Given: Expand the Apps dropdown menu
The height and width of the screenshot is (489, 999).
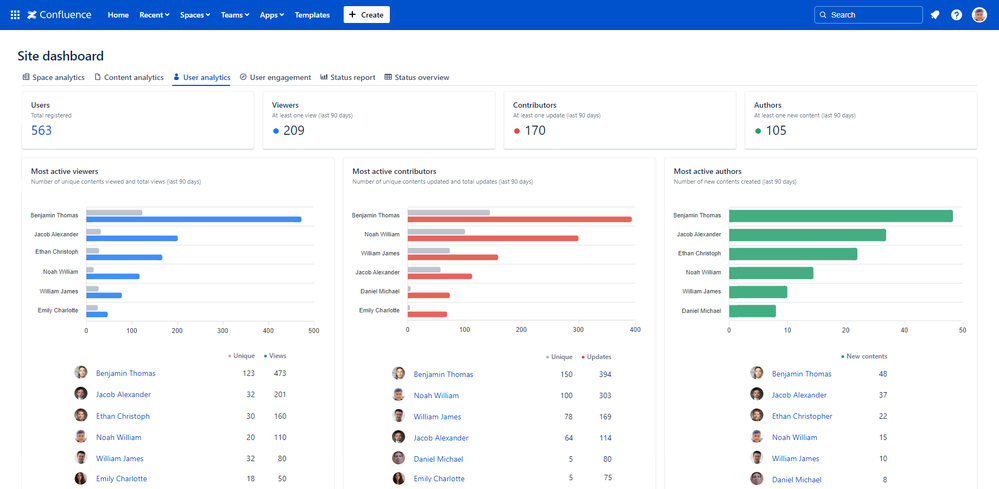Looking at the screenshot, I should click(x=271, y=15).
